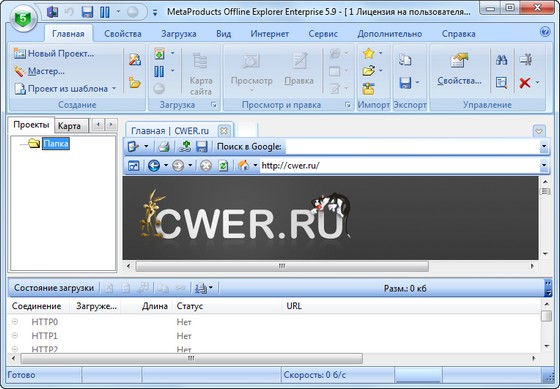Launch the Мастер wizard
560x389 pixels.
(x=39, y=71)
